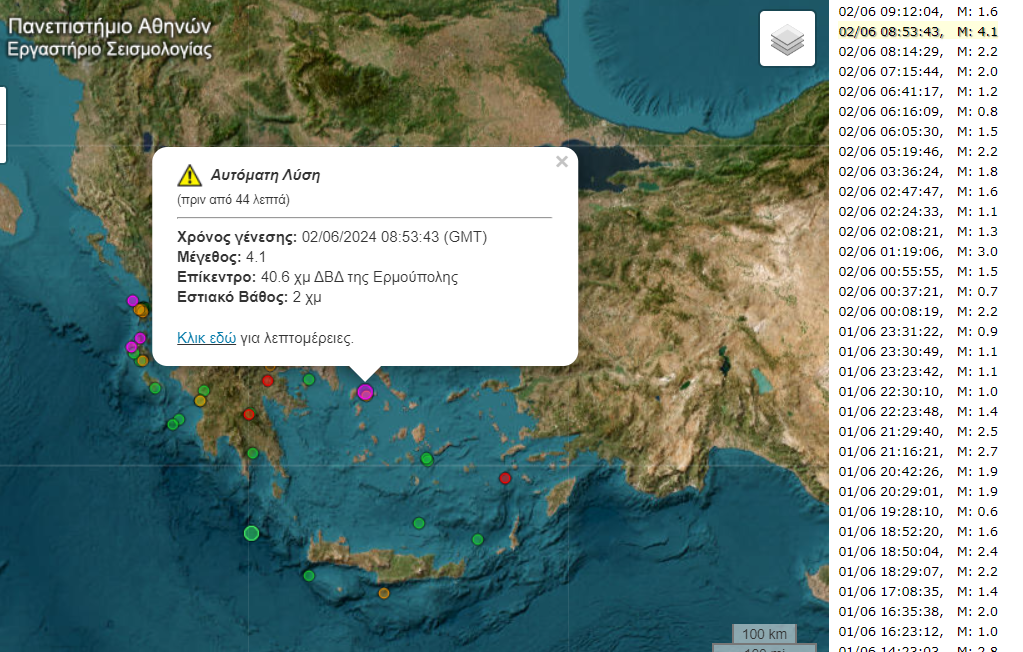Image resolution: width=1023 pixels, height=652 pixels.
Task: Select the large green marker west of Crete
Action: click(x=250, y=533)
